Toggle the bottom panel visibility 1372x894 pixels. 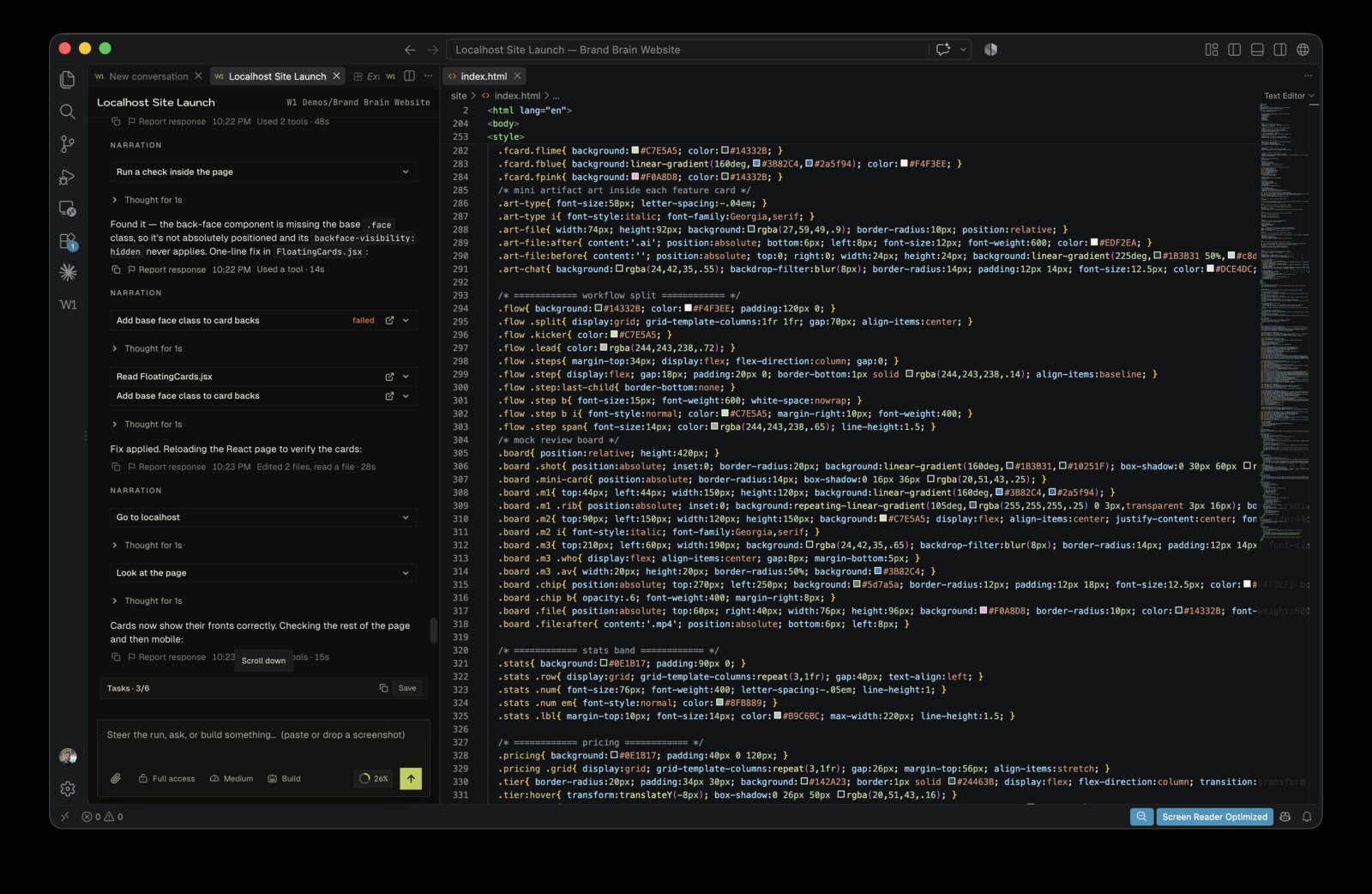pyautogui.click(x=1257, y=50)
